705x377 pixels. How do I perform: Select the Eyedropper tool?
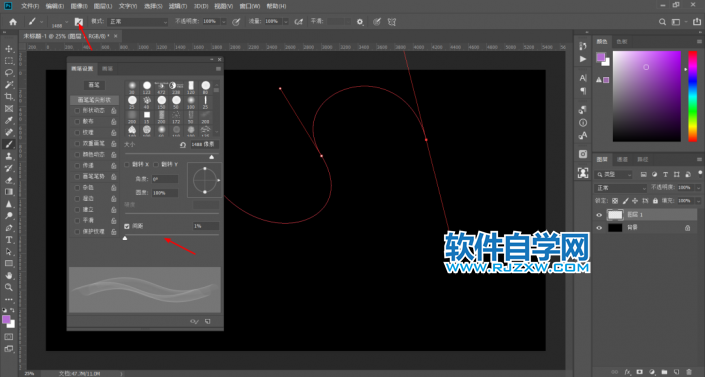pyautogui.click(x=9, y=120)
